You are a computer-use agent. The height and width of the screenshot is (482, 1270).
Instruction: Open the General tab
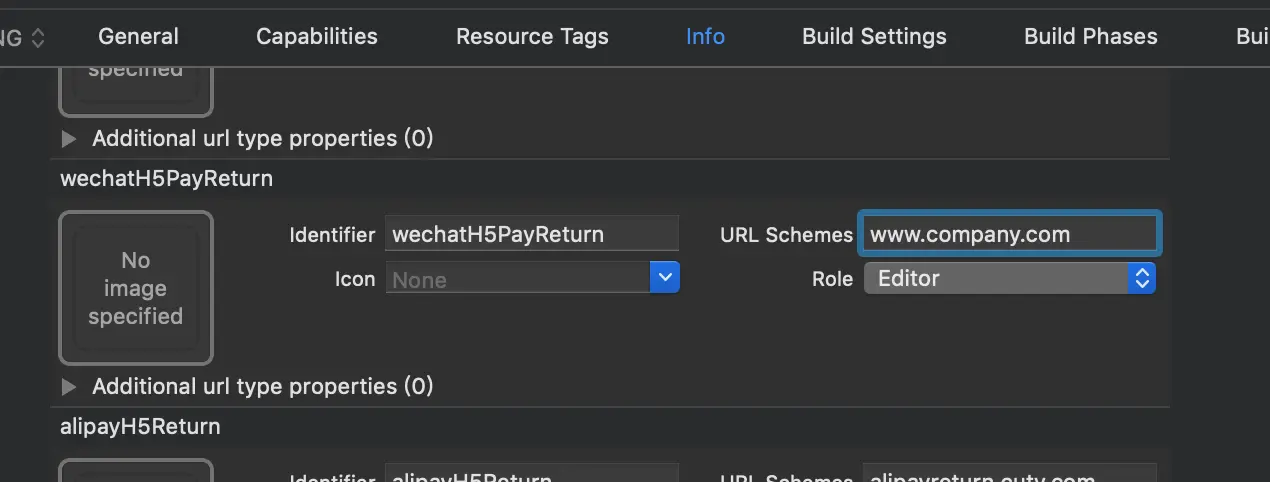pyautogui.click(x=138, y=37)
